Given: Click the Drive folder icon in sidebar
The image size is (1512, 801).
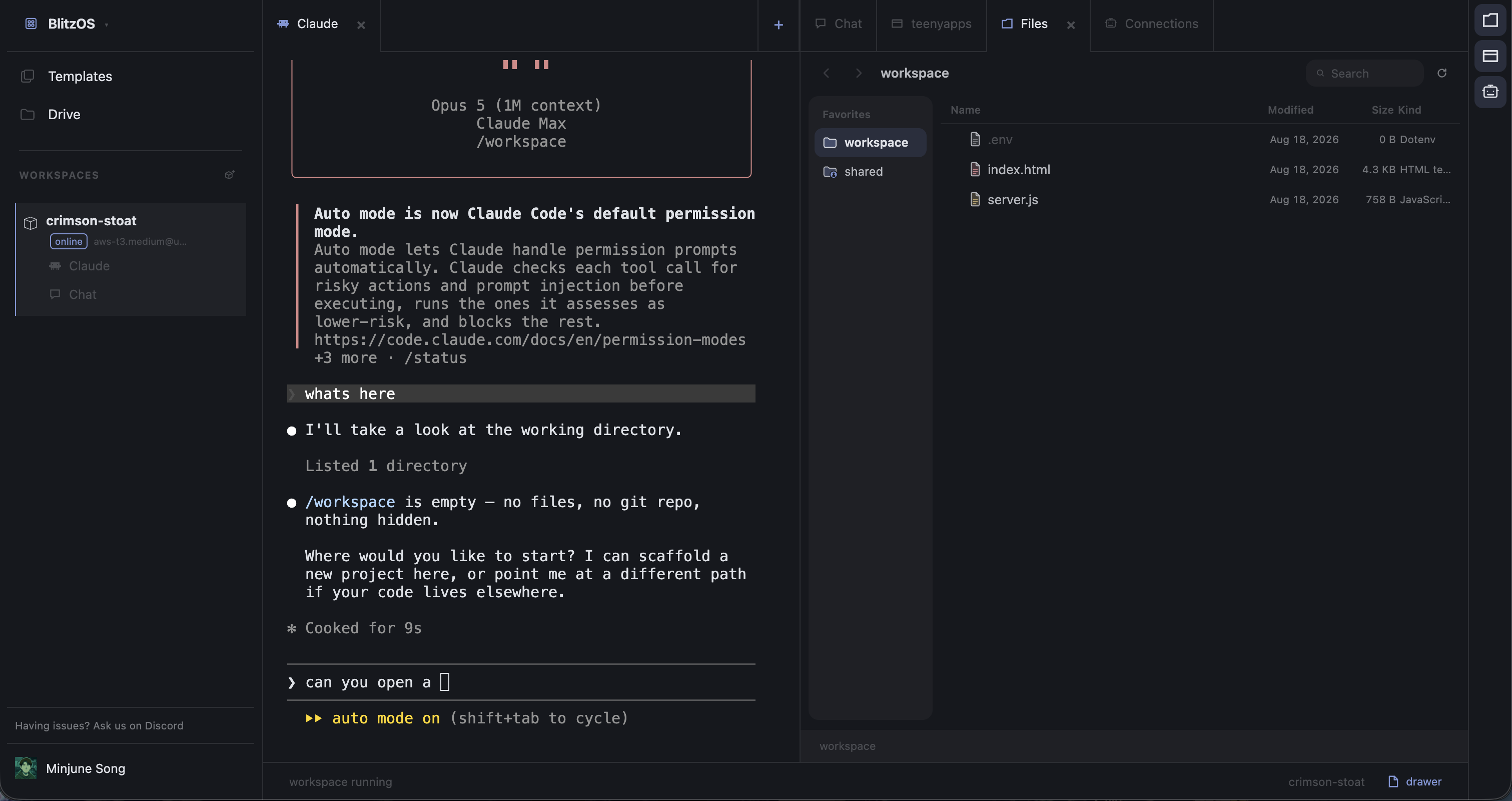Looking at the screenshot, I should click(x=27, y=115).
